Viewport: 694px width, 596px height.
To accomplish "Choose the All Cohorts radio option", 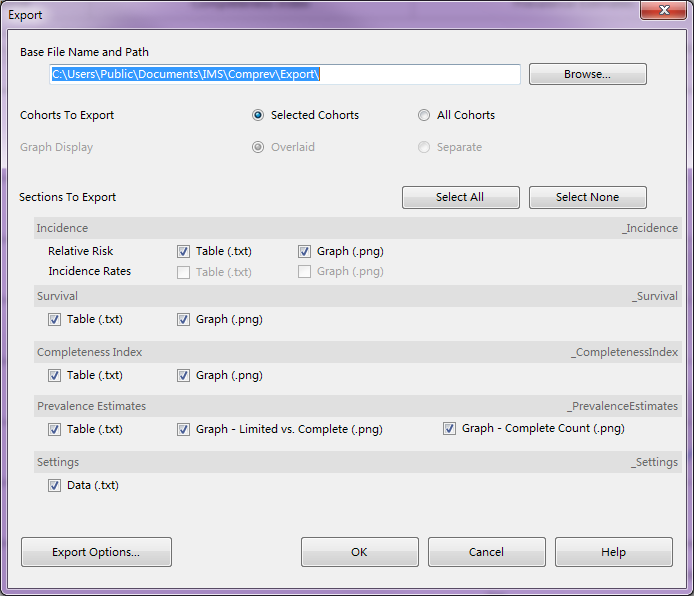I will pyautogui.click(x=425, y=115).
